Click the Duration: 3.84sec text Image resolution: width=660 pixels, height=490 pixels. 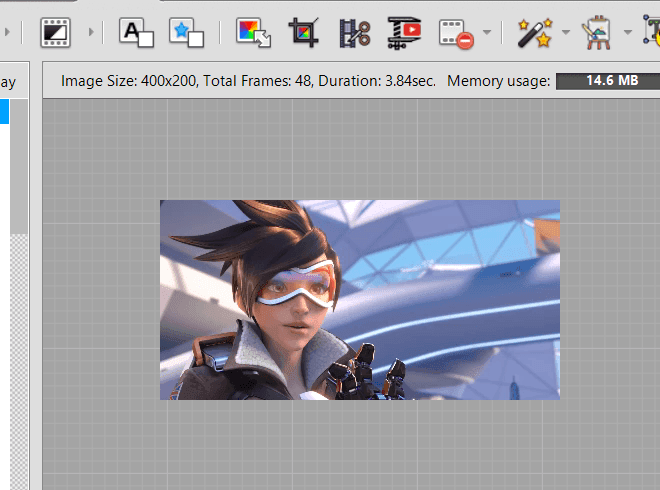click(377, 81)
